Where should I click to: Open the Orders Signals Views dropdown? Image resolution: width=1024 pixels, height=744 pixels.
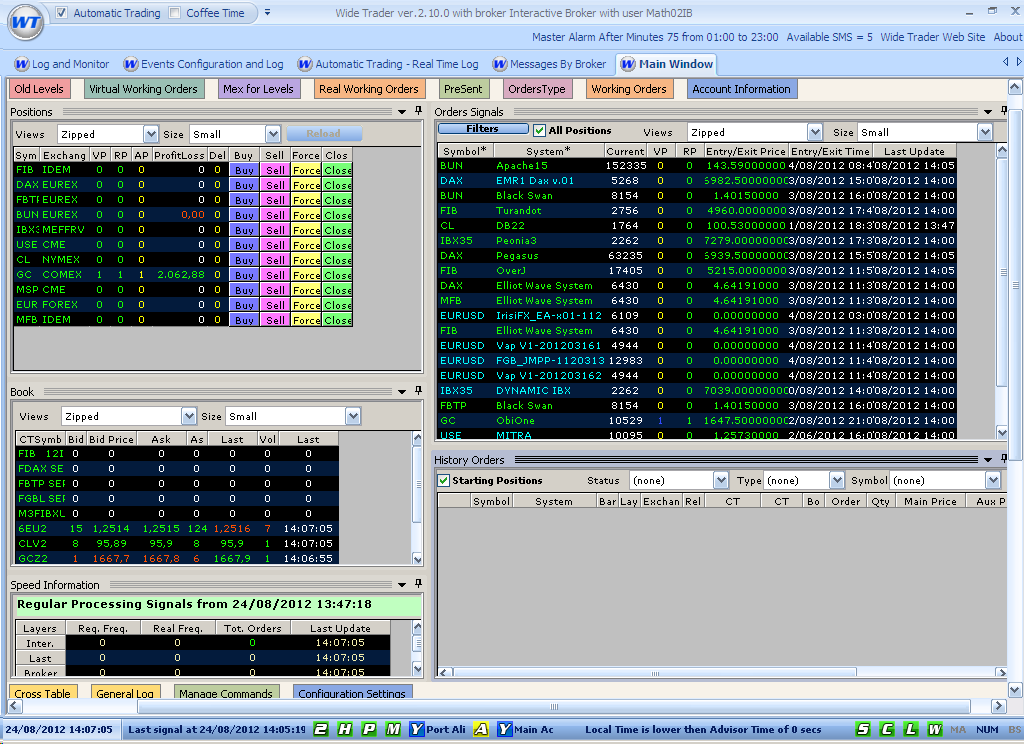pyautogui.click(x=814, y=132)
